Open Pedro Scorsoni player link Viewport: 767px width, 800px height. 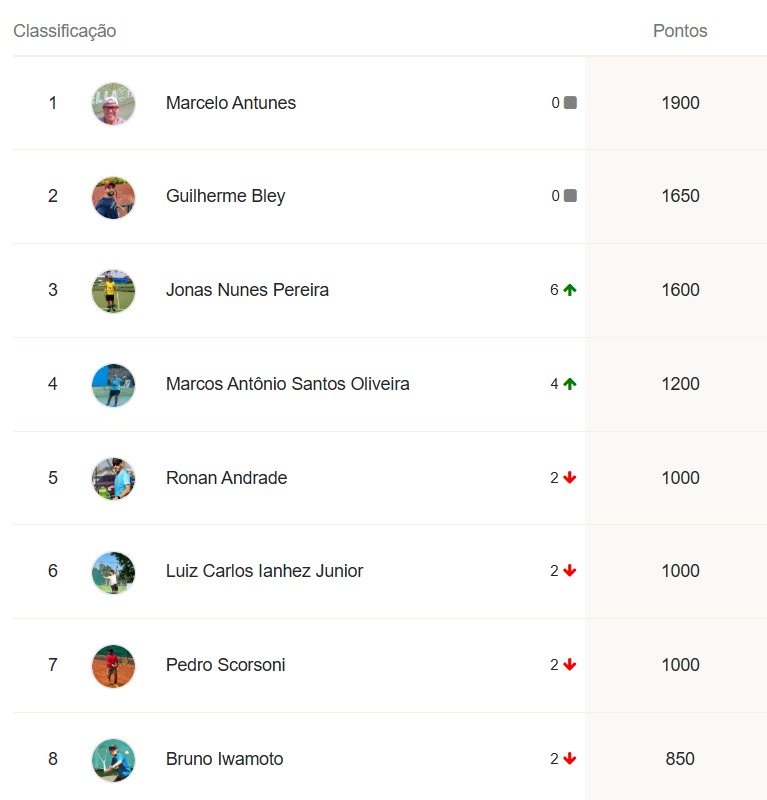226,665
